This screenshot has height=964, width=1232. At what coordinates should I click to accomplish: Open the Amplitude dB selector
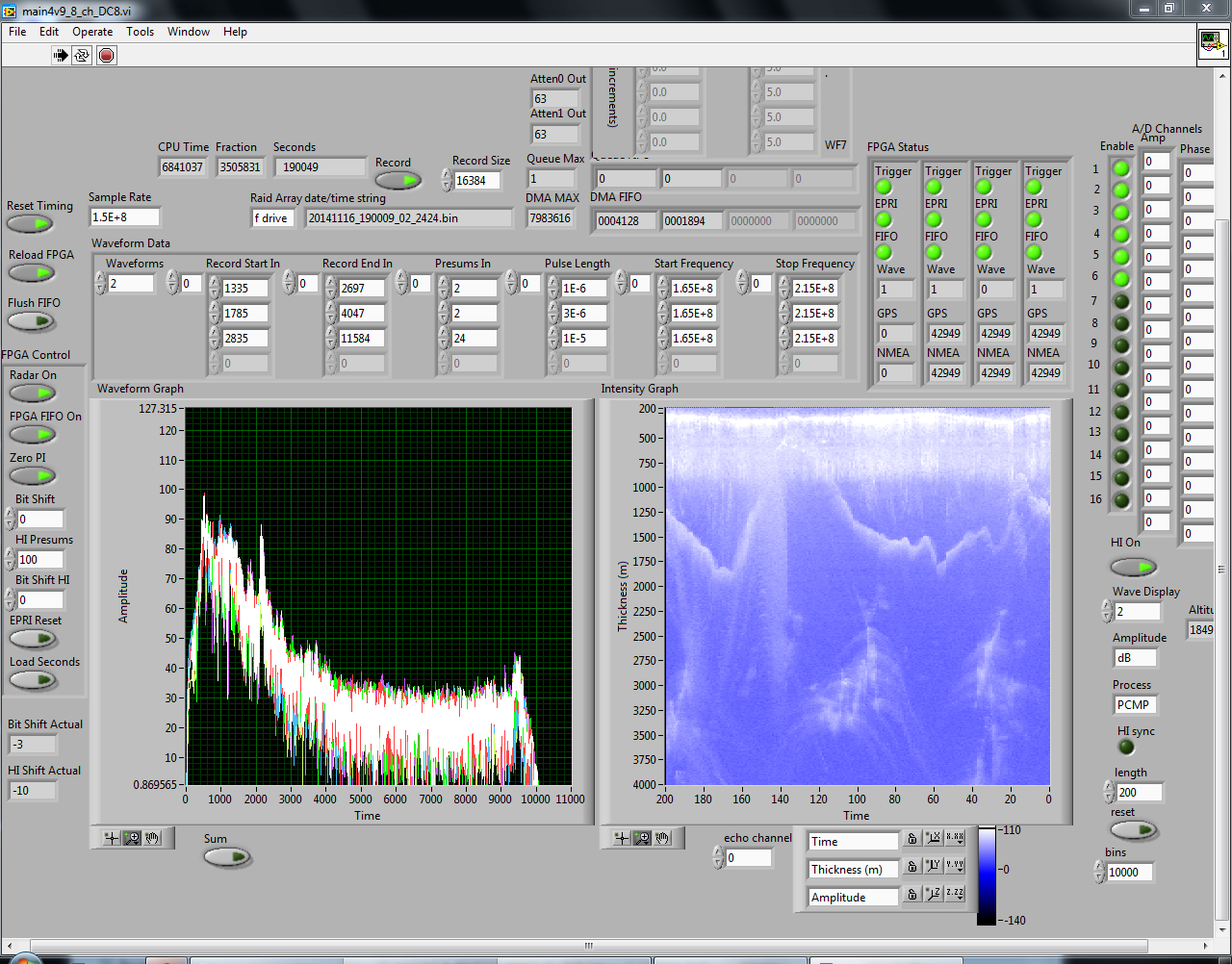[x=1134, y=658]
